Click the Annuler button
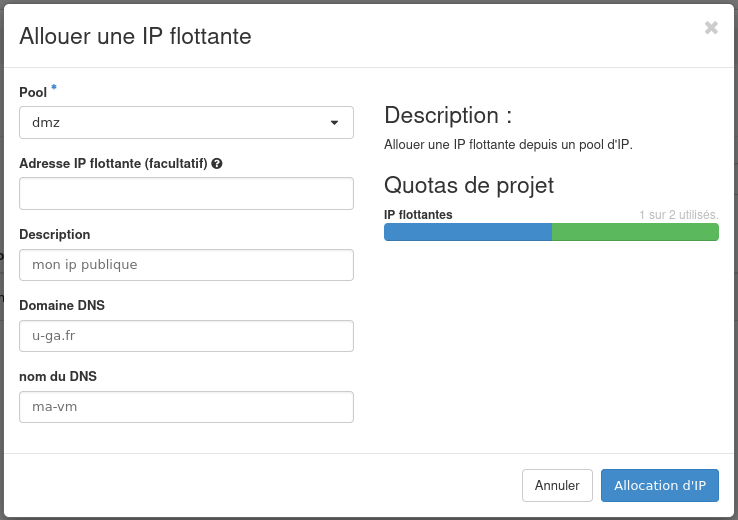The width and height of the screenshot is (738, 520). tap(557, 485)
